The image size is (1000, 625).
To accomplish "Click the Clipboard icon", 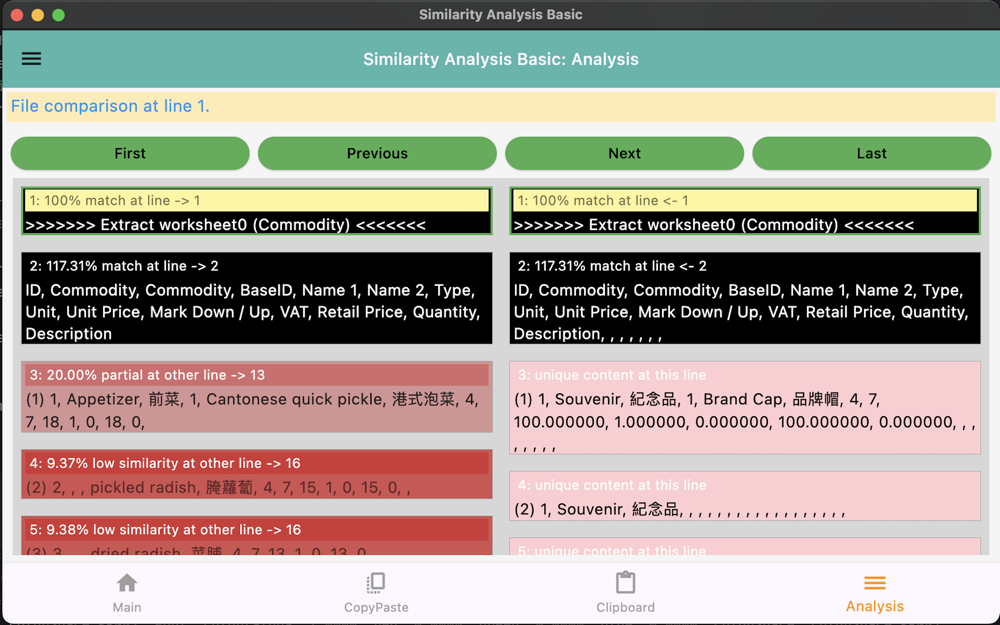I will [x=625, y=583].
